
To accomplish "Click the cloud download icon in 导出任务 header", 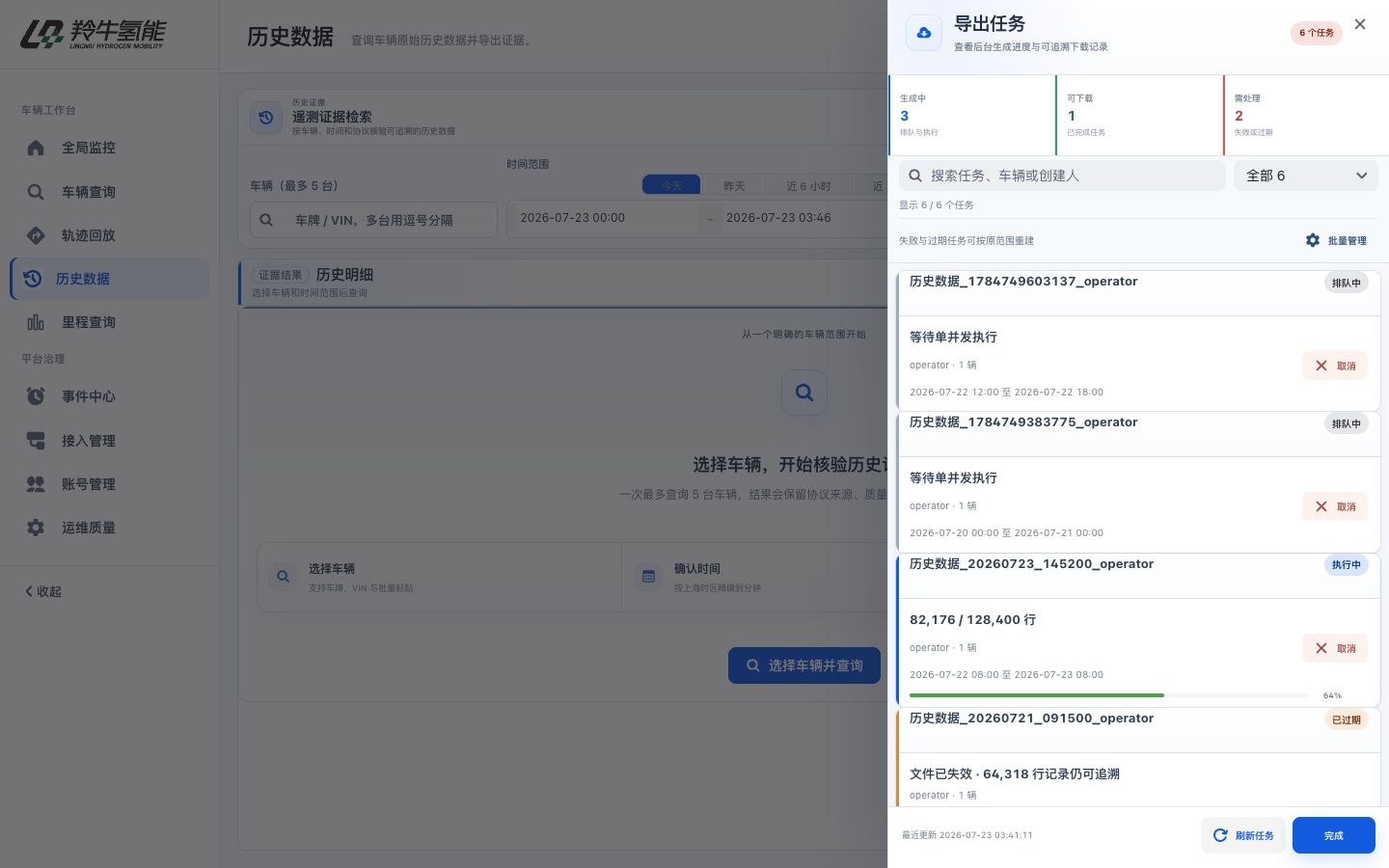I will 924,33.
